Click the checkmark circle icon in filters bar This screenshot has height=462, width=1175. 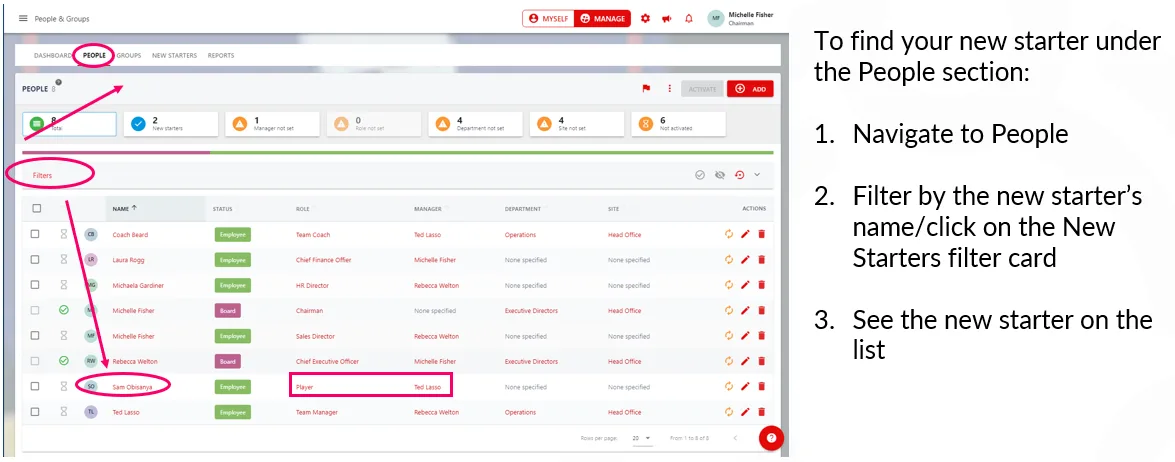(x=700, y=174)
